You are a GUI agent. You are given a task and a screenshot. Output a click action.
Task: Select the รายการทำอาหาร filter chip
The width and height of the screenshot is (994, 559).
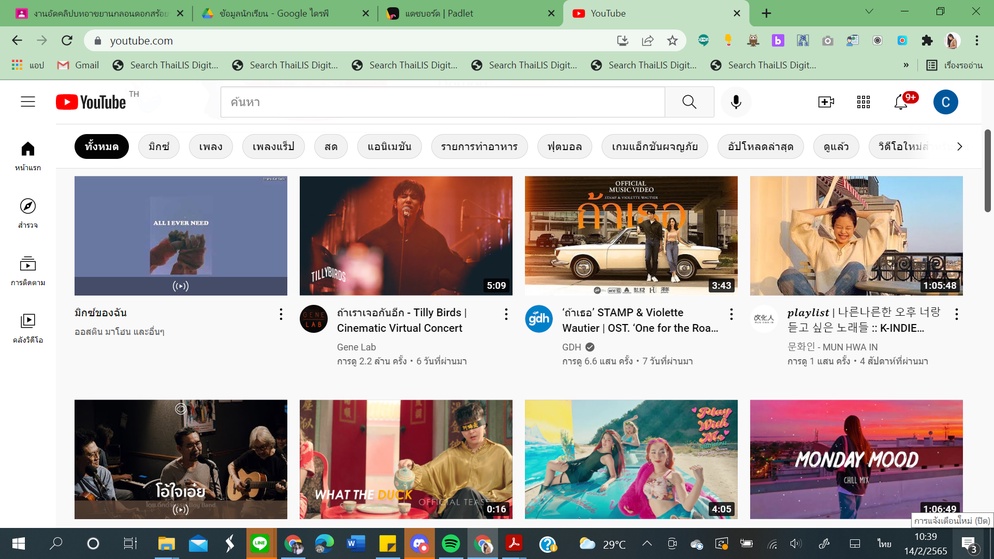coord(479,146)
